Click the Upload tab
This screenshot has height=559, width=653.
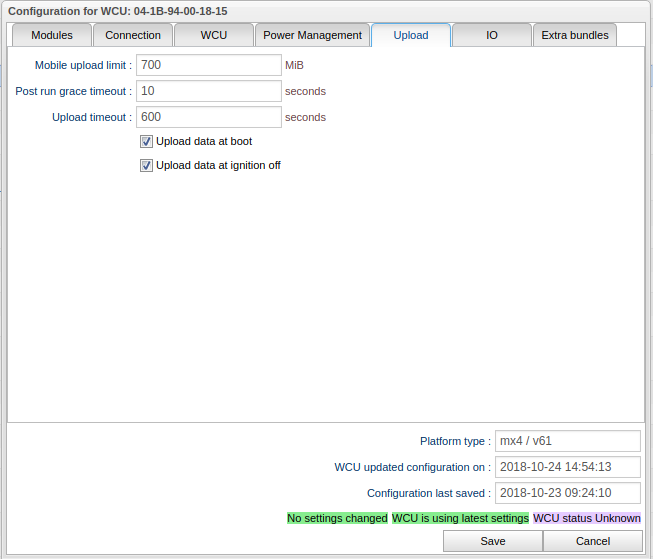(x=410, y=35)
